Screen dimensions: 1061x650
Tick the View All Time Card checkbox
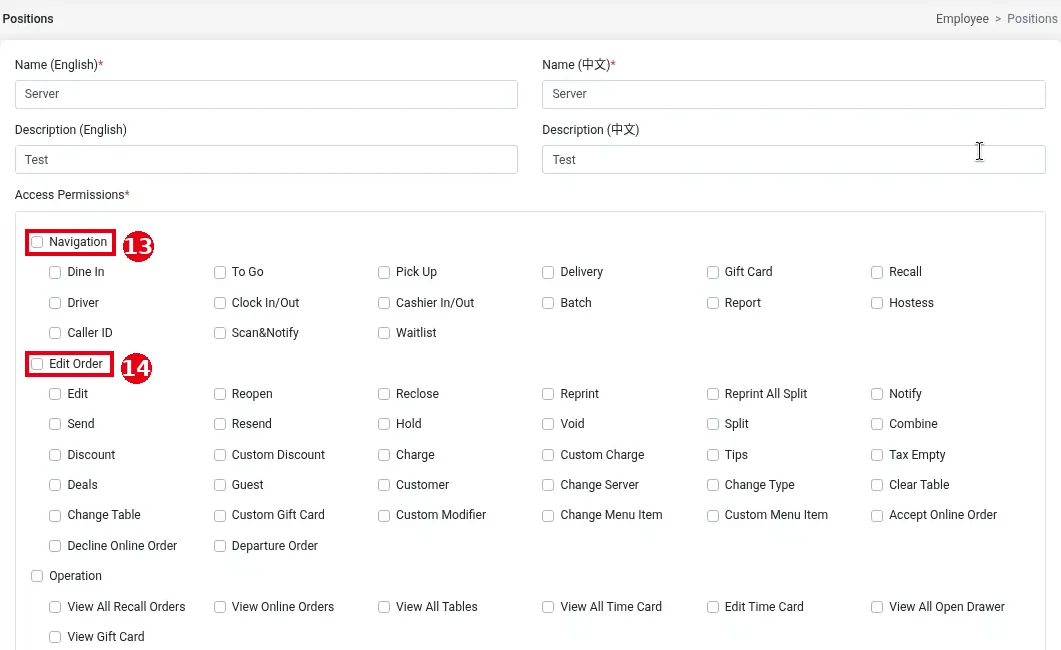[548, 607]
